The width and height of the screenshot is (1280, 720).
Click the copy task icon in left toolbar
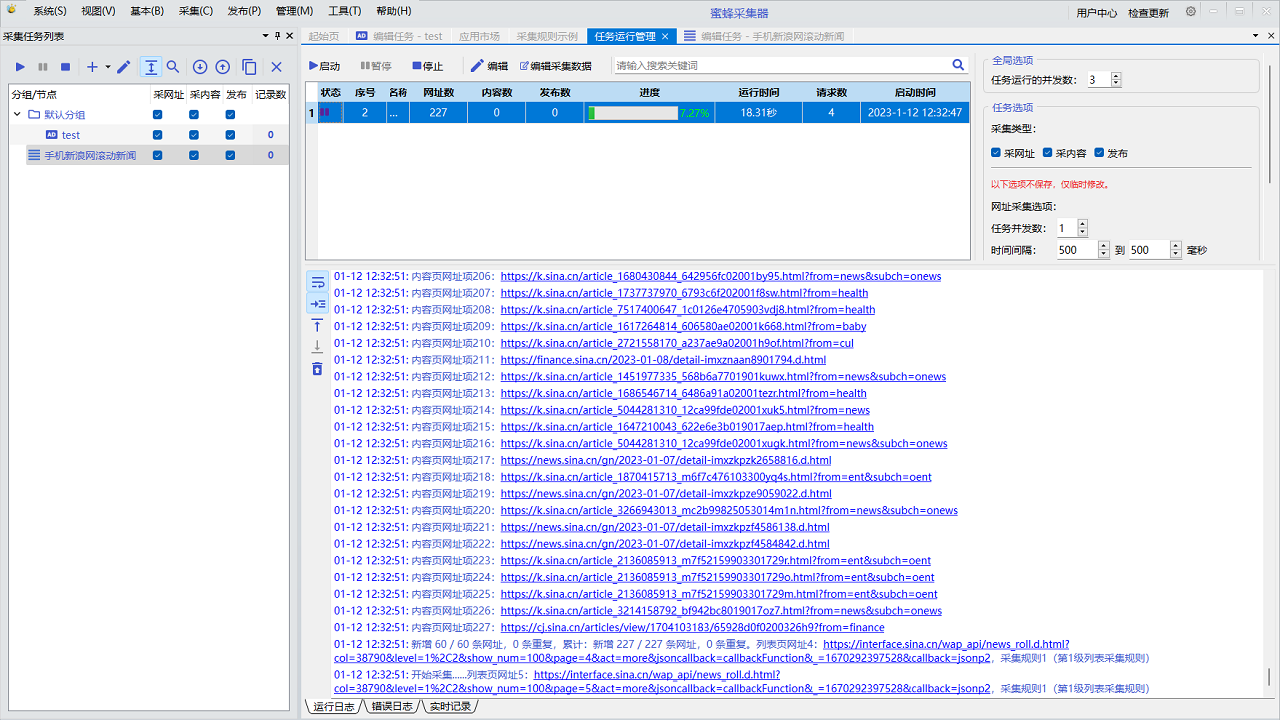249,67
